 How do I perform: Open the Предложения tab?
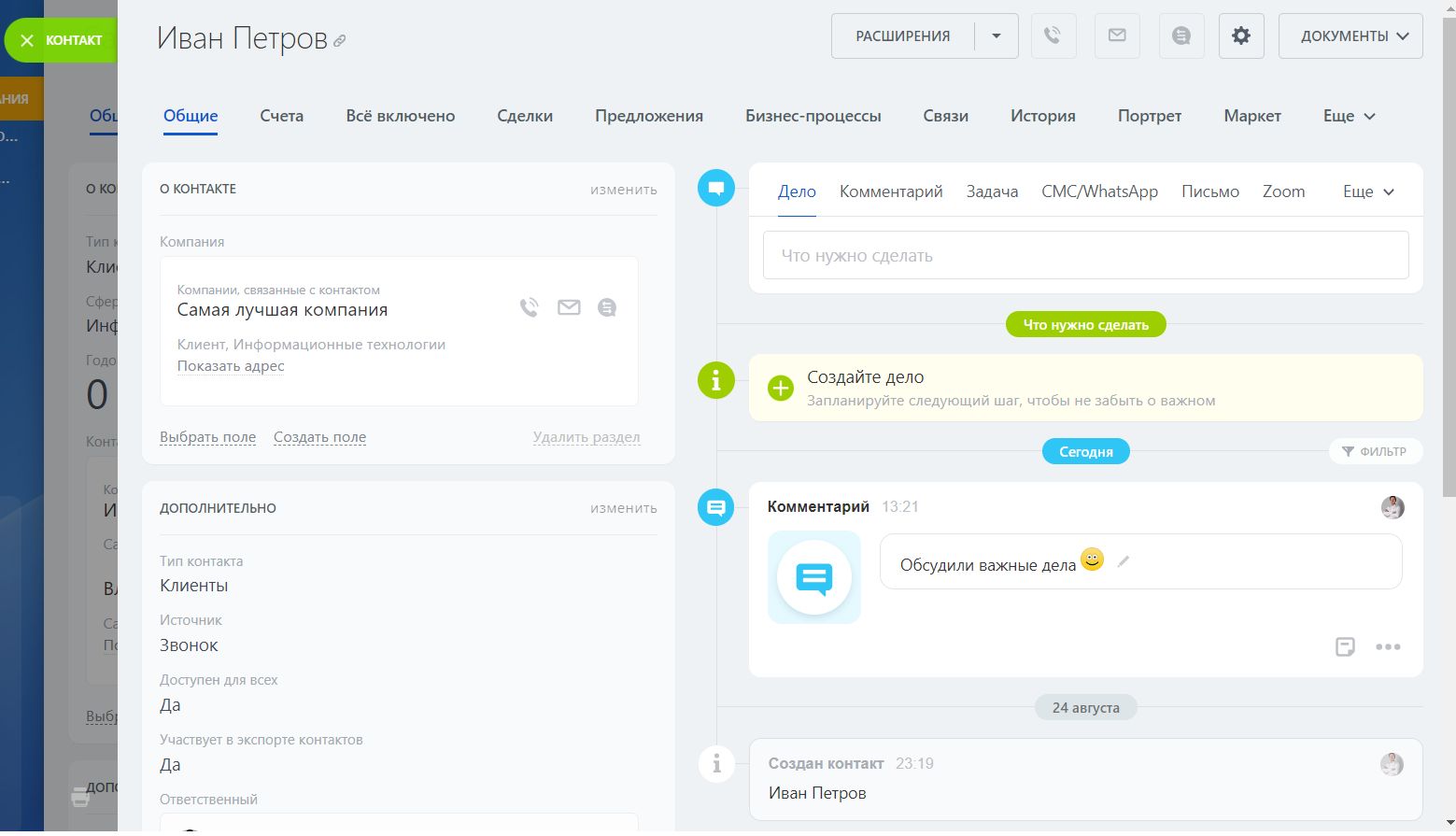click(649, 116)
